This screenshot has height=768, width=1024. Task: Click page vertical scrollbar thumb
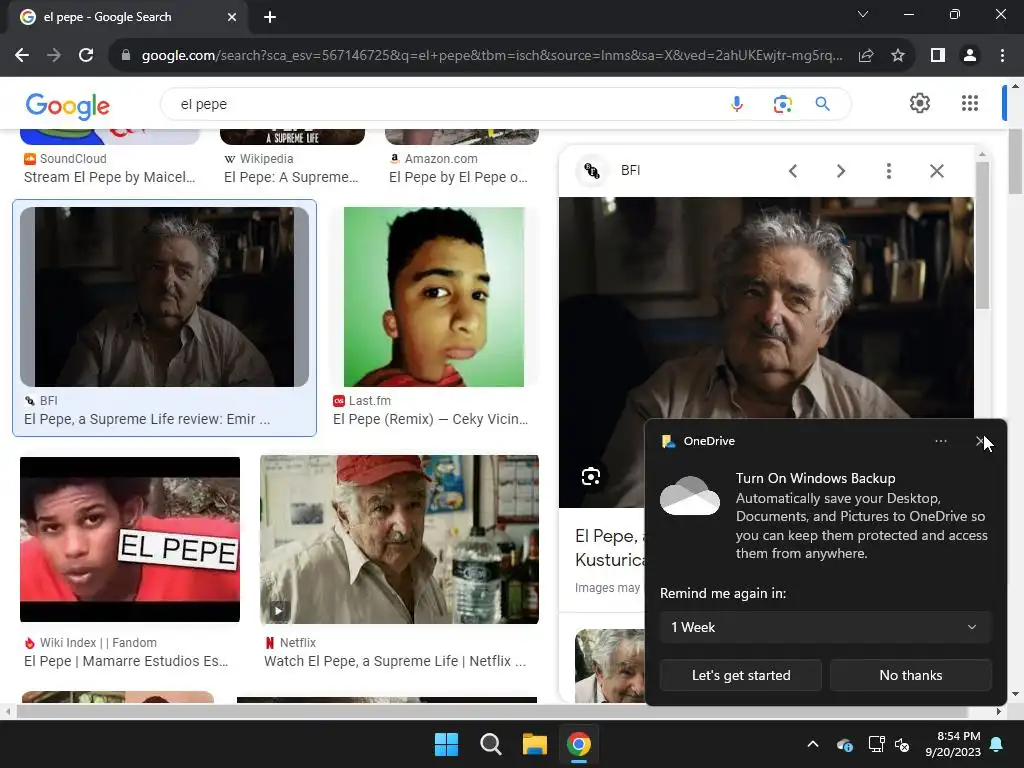(1015, 161)
